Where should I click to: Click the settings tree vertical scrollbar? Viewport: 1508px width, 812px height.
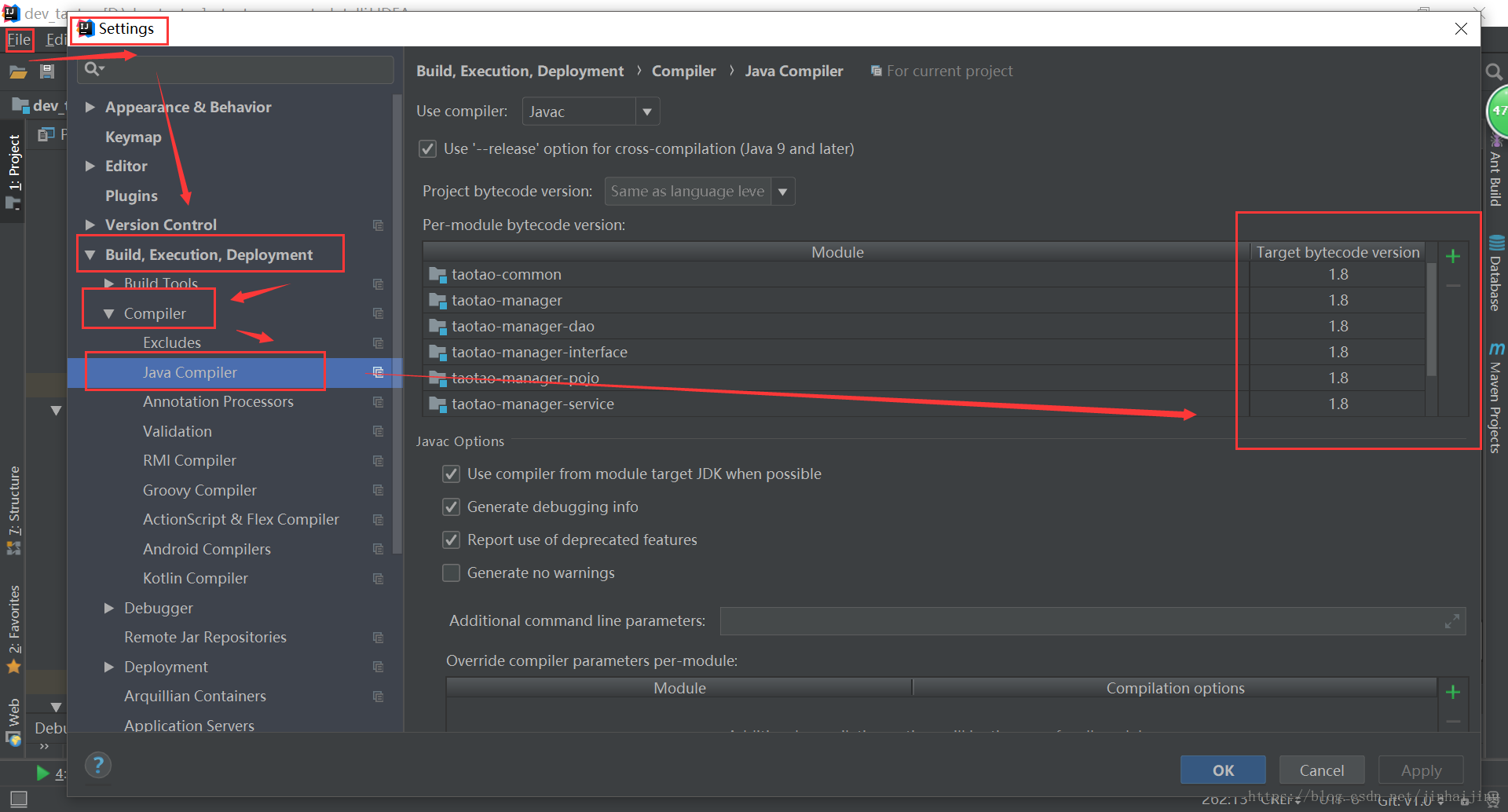point(397,324)
